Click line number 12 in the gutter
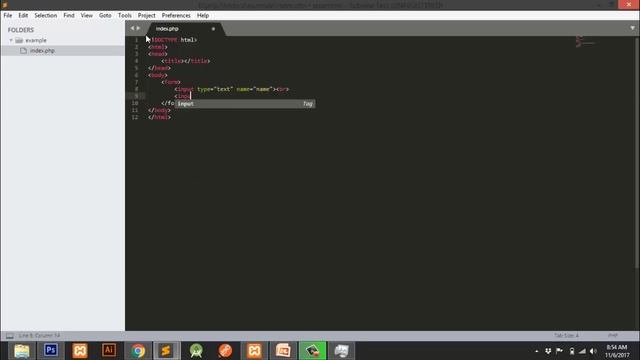640x360 pixels. pos(135,117)
